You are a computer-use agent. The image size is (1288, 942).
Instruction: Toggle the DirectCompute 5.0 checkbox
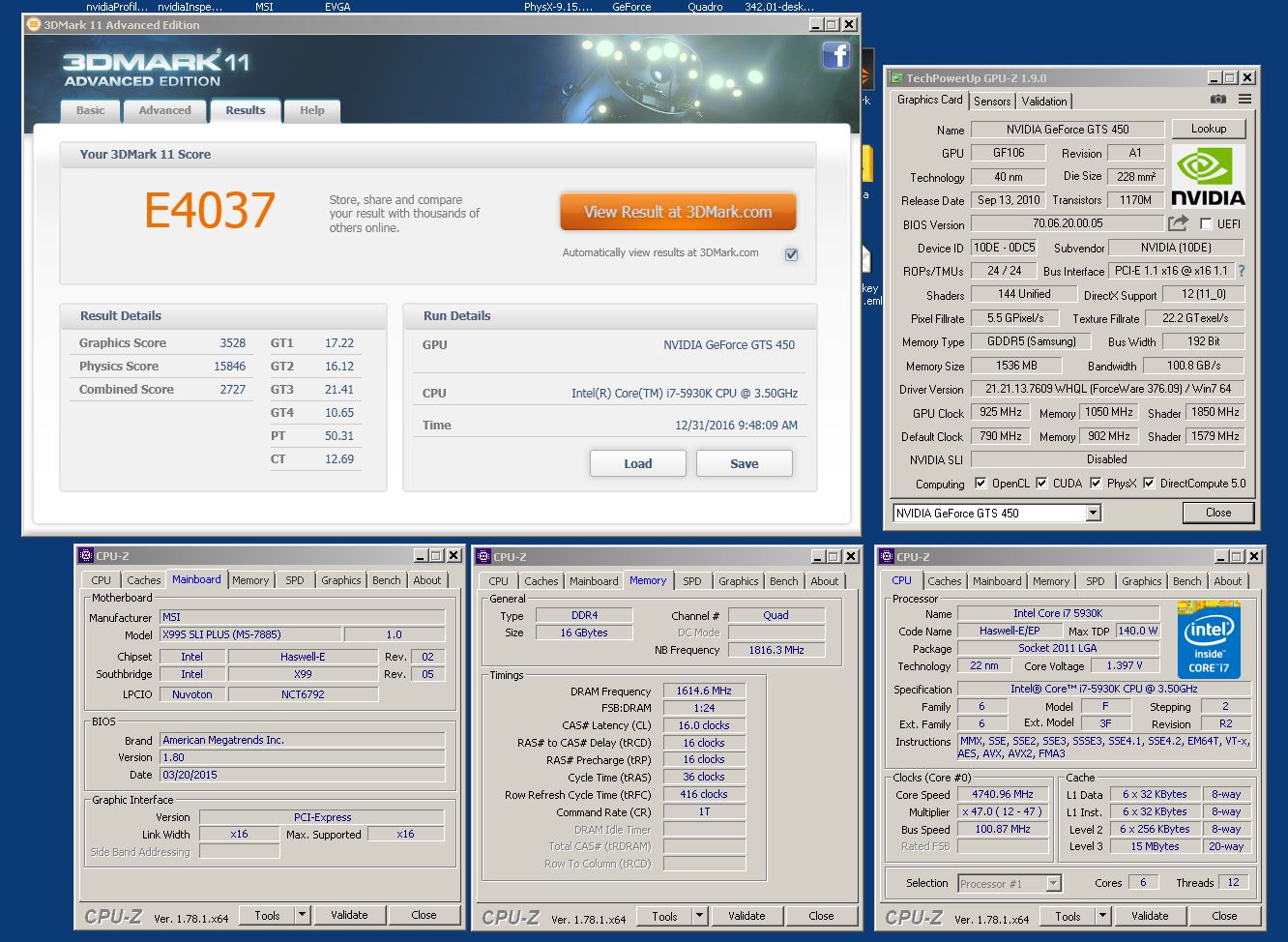coord(1149,483)
